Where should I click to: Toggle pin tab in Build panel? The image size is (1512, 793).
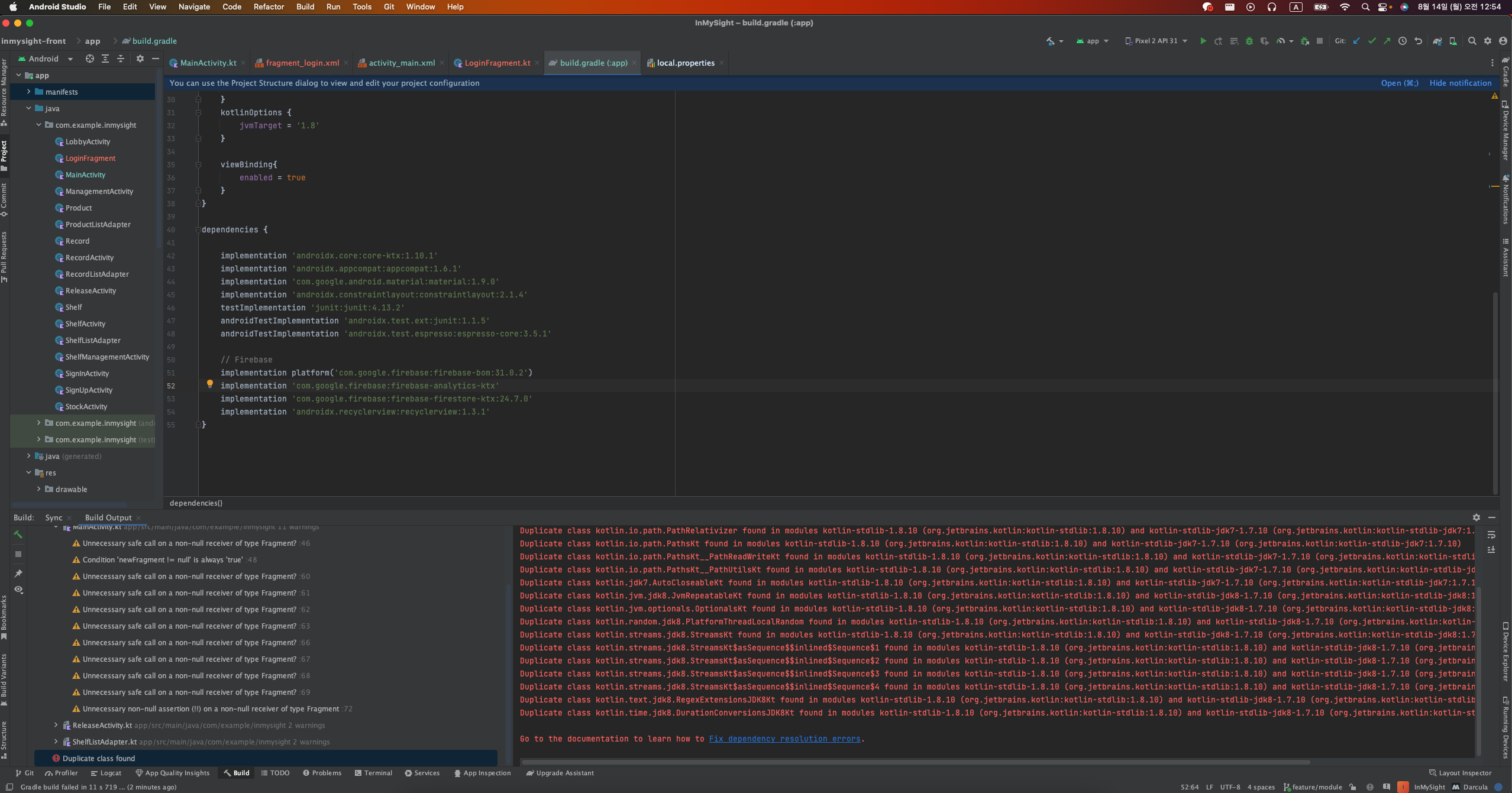coord(18,573)
